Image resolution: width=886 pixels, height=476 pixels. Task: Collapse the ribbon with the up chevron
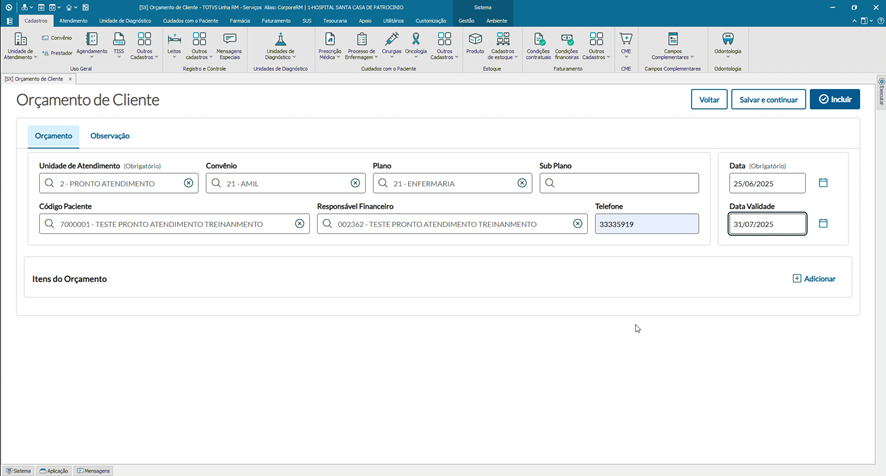[854, 21]
